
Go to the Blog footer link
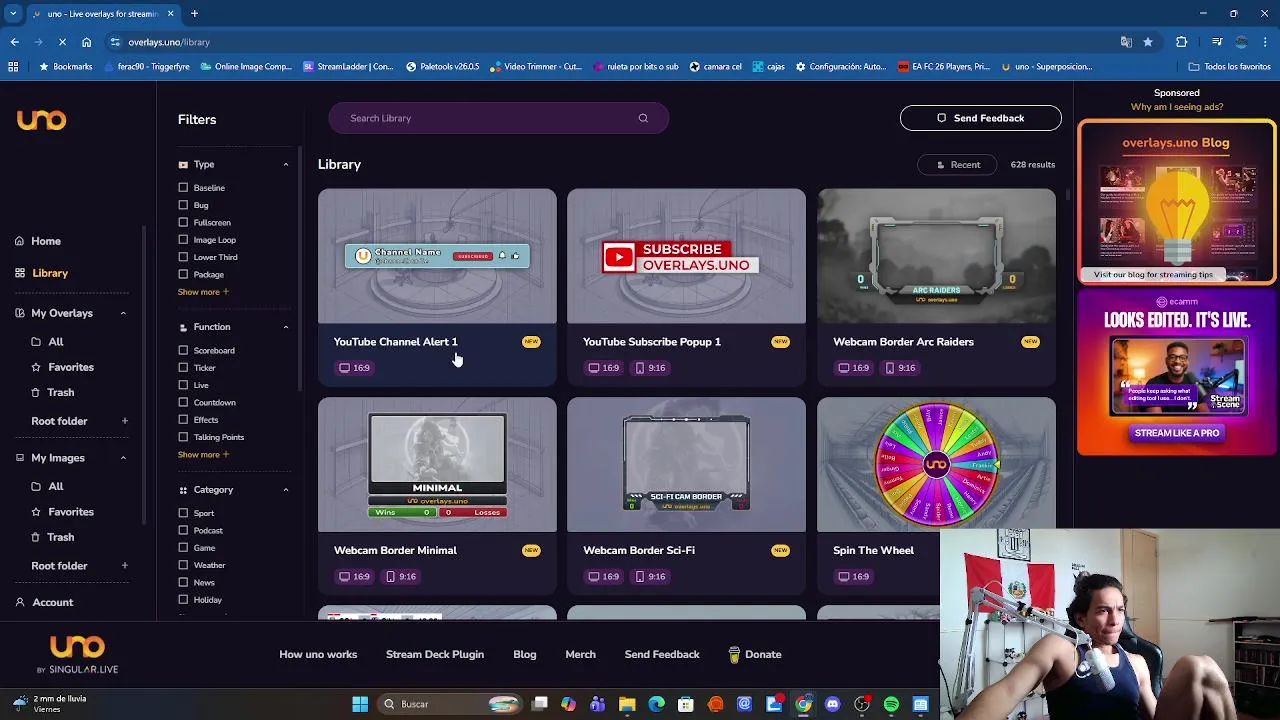coord(525,654)
